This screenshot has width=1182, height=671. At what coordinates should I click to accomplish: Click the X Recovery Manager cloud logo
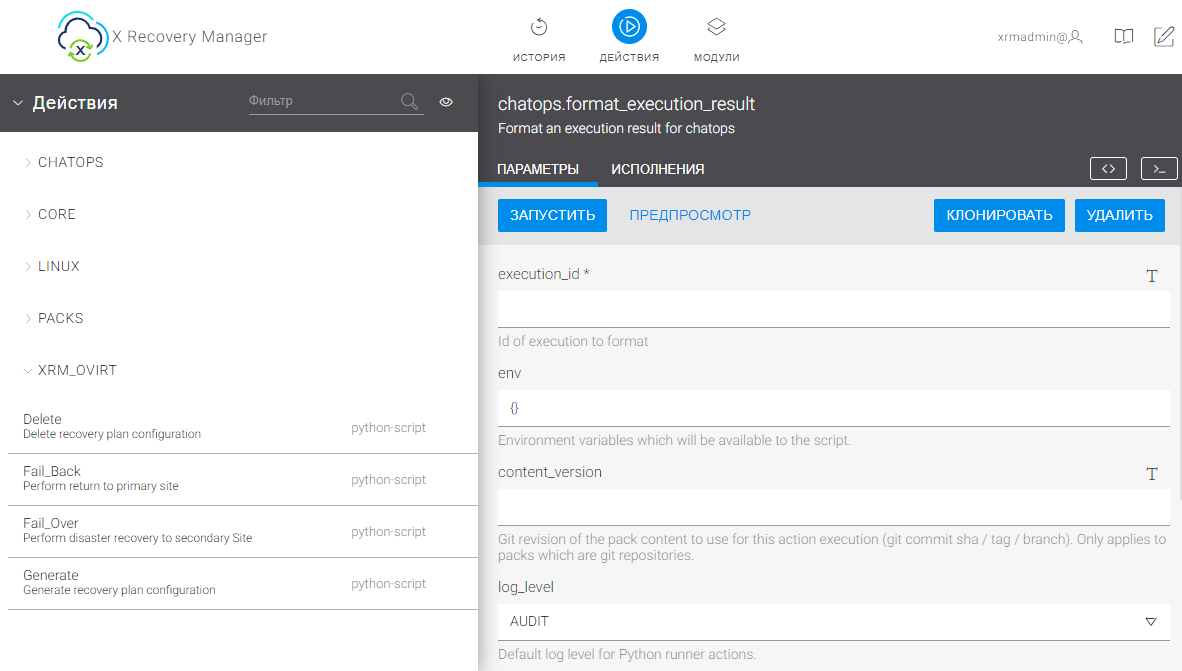(x=81, y=37)
